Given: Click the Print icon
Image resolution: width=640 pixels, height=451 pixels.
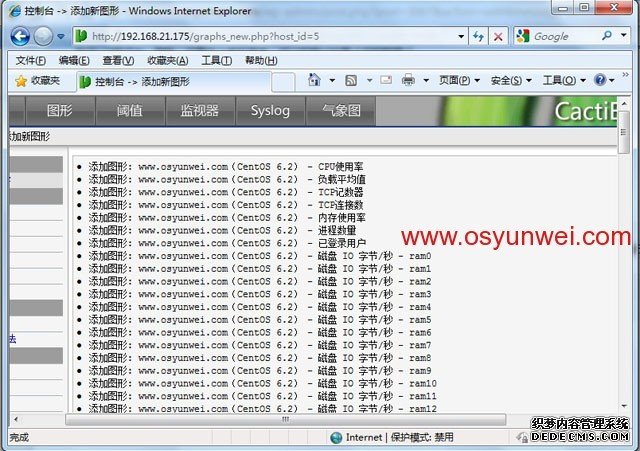Looking at the screenshot, I should [408, 80].
